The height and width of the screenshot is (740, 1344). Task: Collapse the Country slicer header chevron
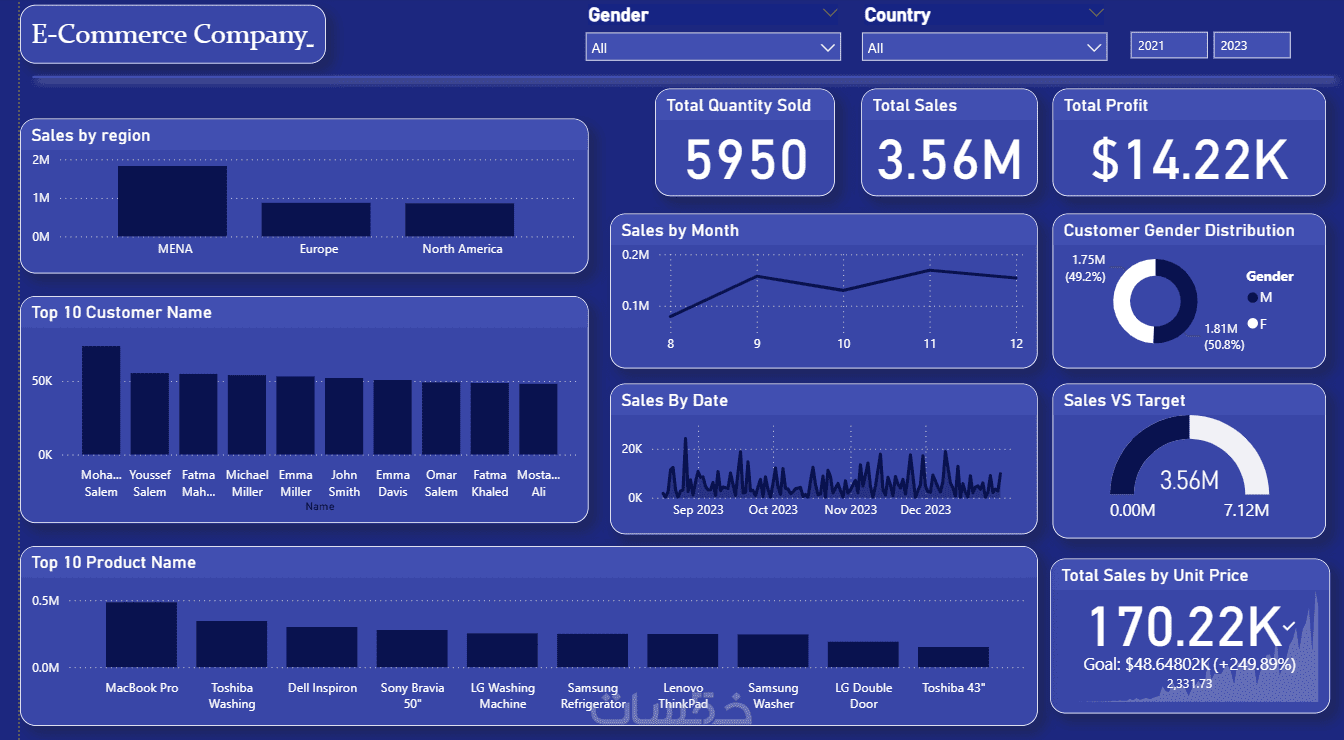(1097, 14)
